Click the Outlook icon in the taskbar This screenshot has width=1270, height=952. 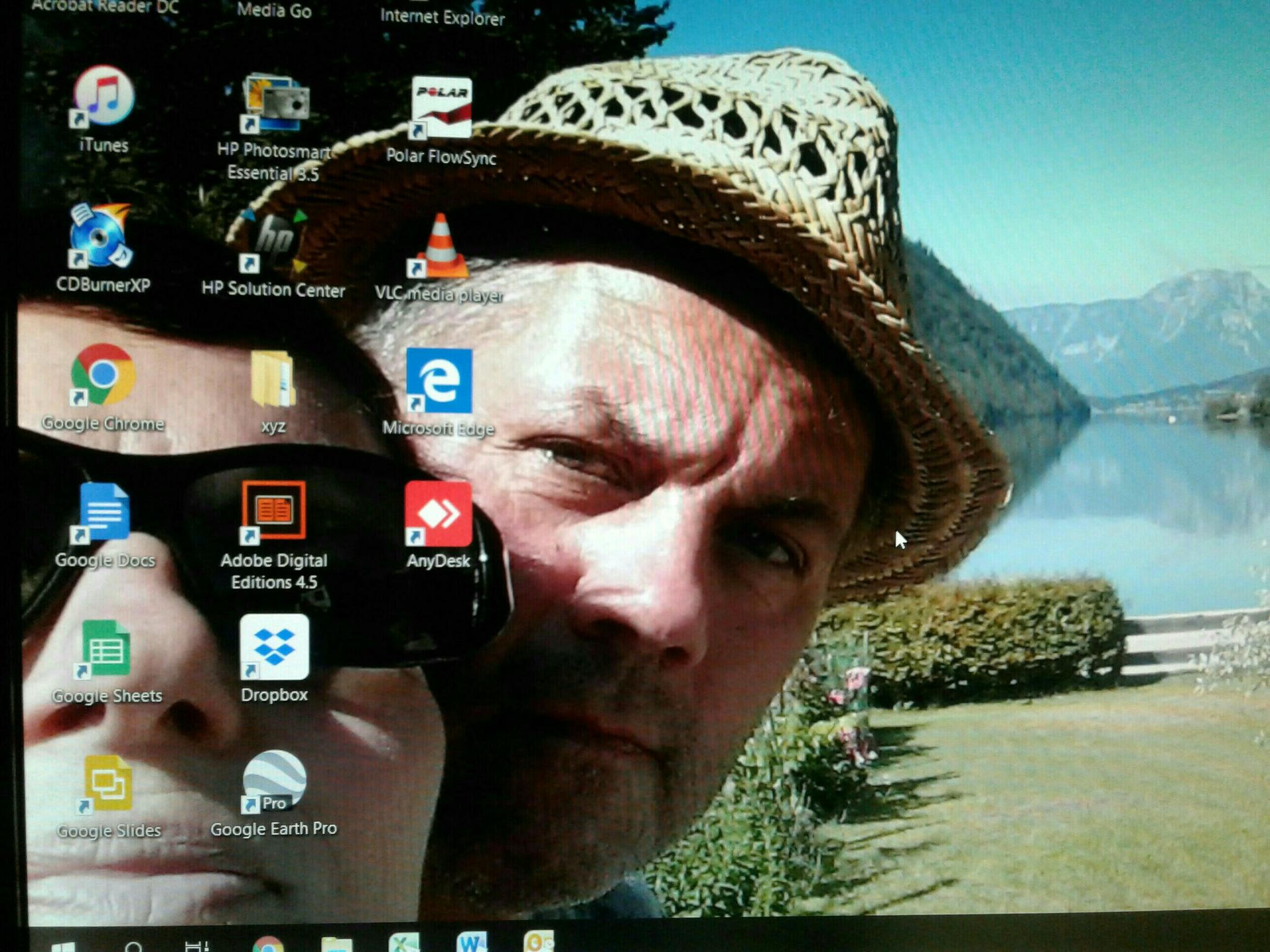[539, 941]
